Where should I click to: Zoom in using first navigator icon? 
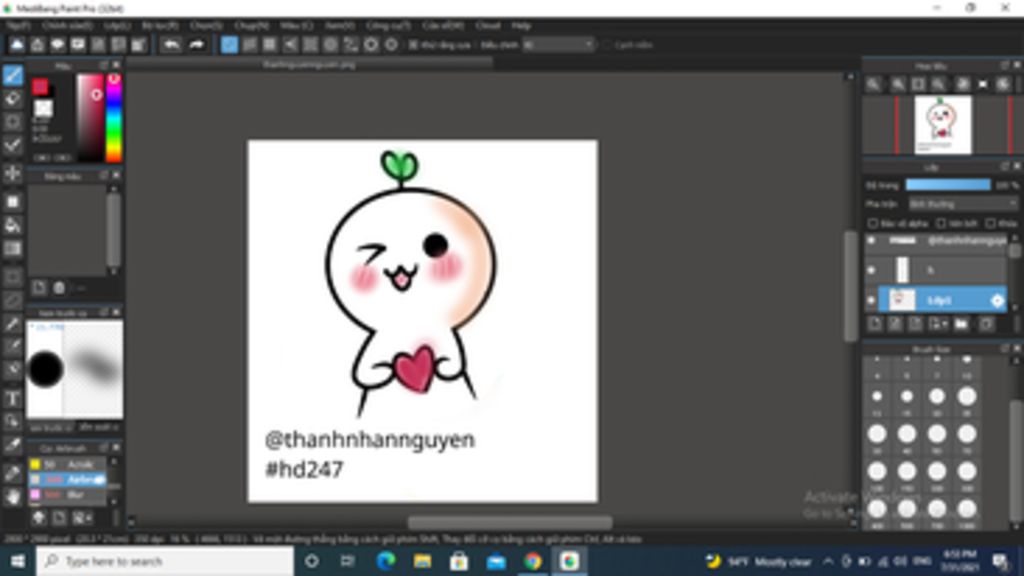pos(873,84)
